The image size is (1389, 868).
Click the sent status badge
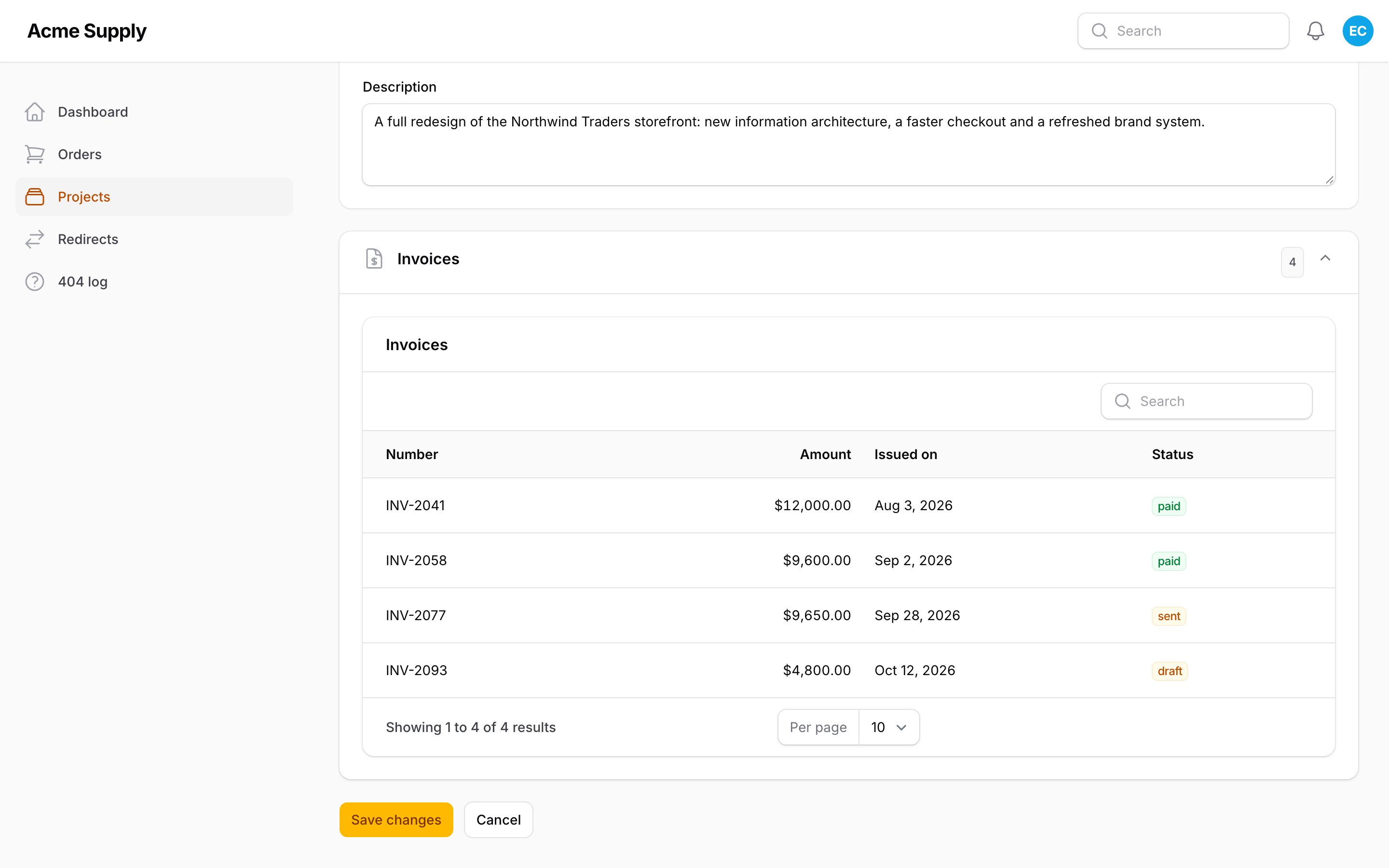[1169, 616]
